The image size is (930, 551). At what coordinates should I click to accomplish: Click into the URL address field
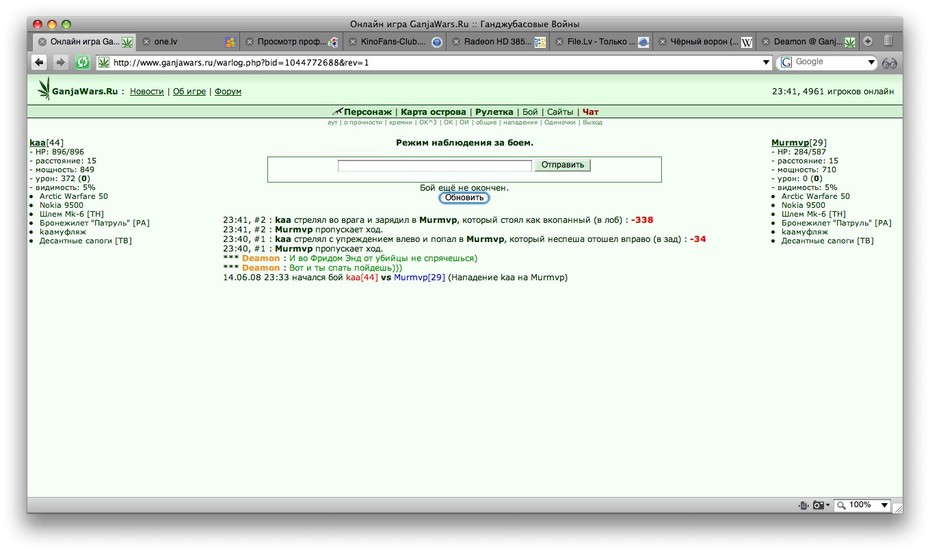pos(435,62)
